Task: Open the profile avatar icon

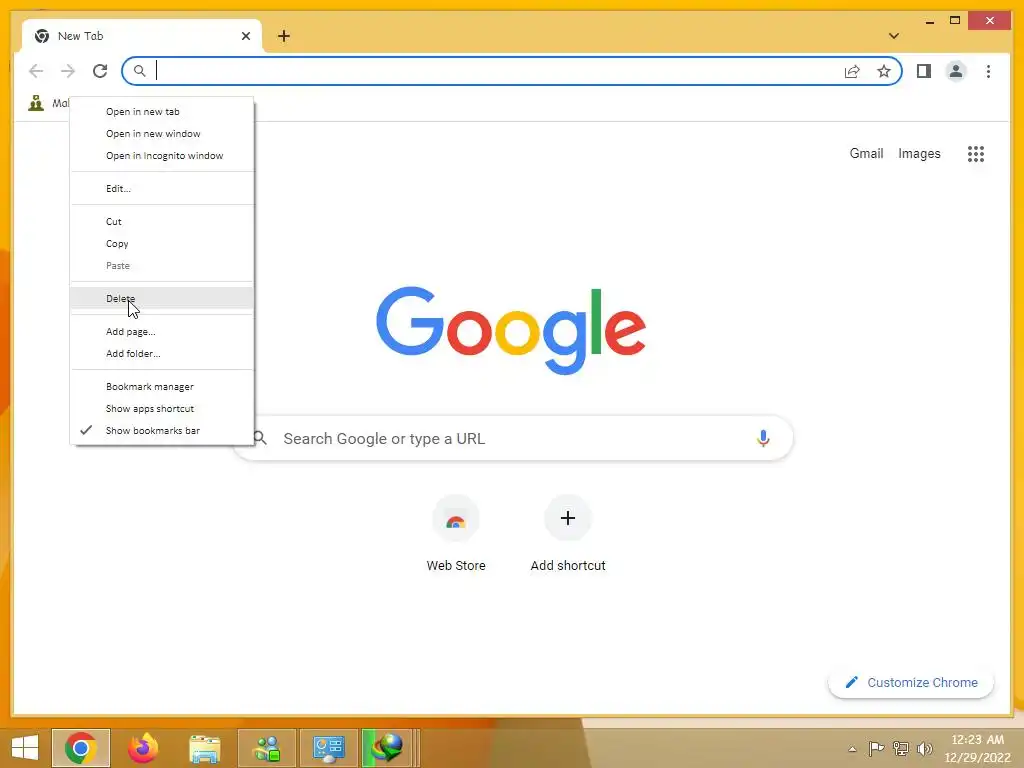Action: pyautogui.click(x=955, y=71)
